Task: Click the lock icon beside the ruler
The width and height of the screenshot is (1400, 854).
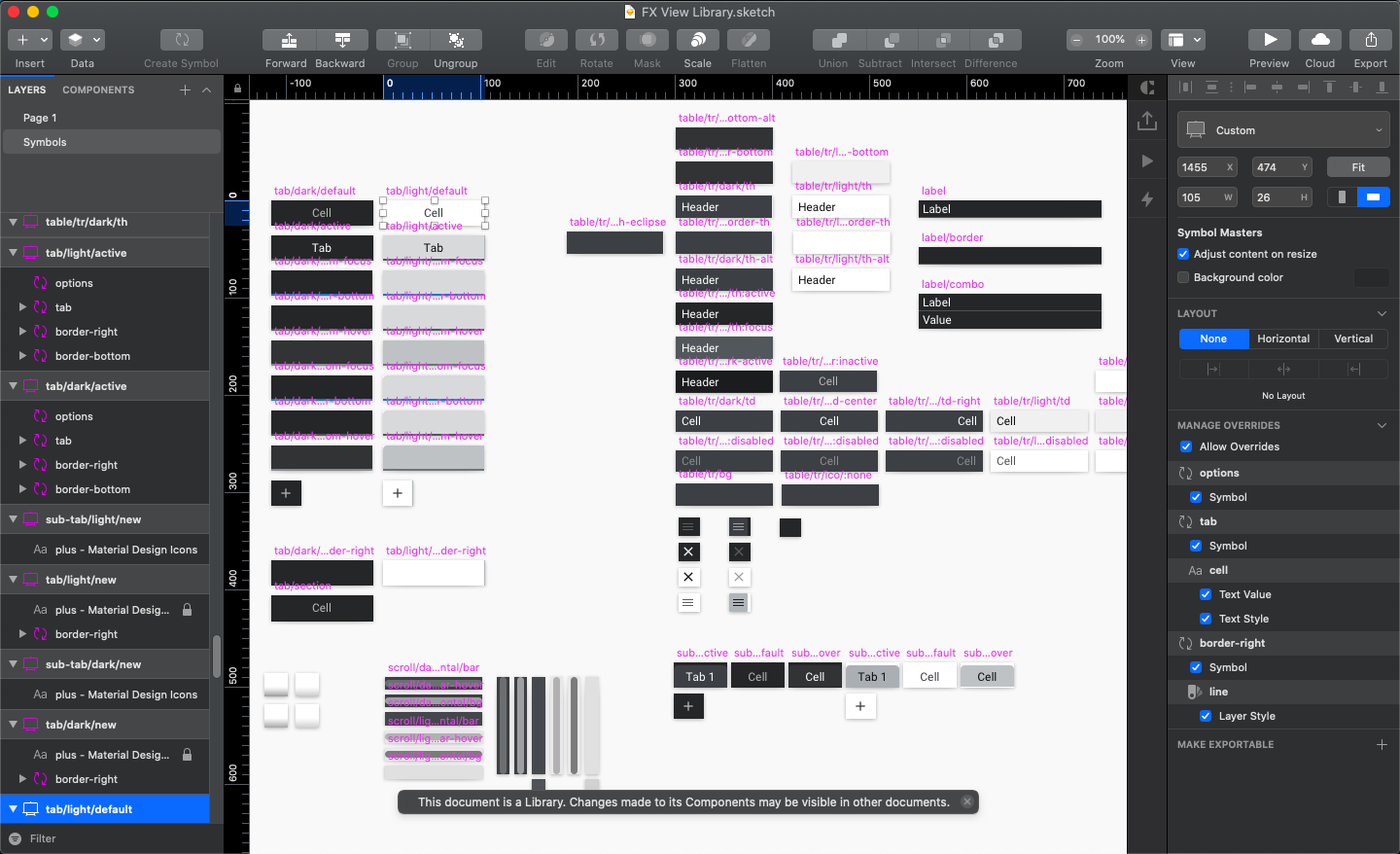Action: pyautogui.click(x=237, y=89)
